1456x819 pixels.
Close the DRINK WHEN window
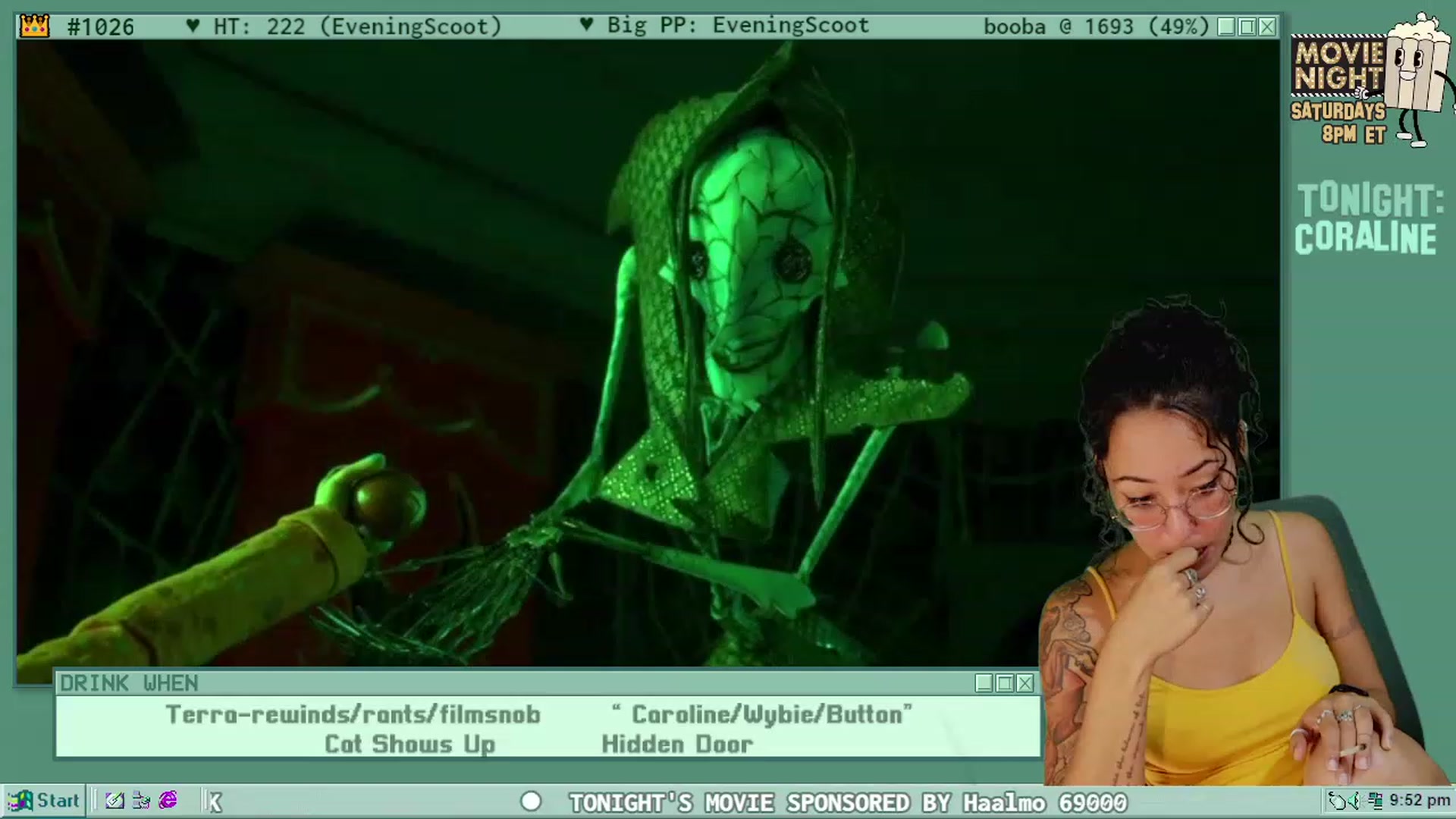pyautogui.click(x=1025, y=683)
